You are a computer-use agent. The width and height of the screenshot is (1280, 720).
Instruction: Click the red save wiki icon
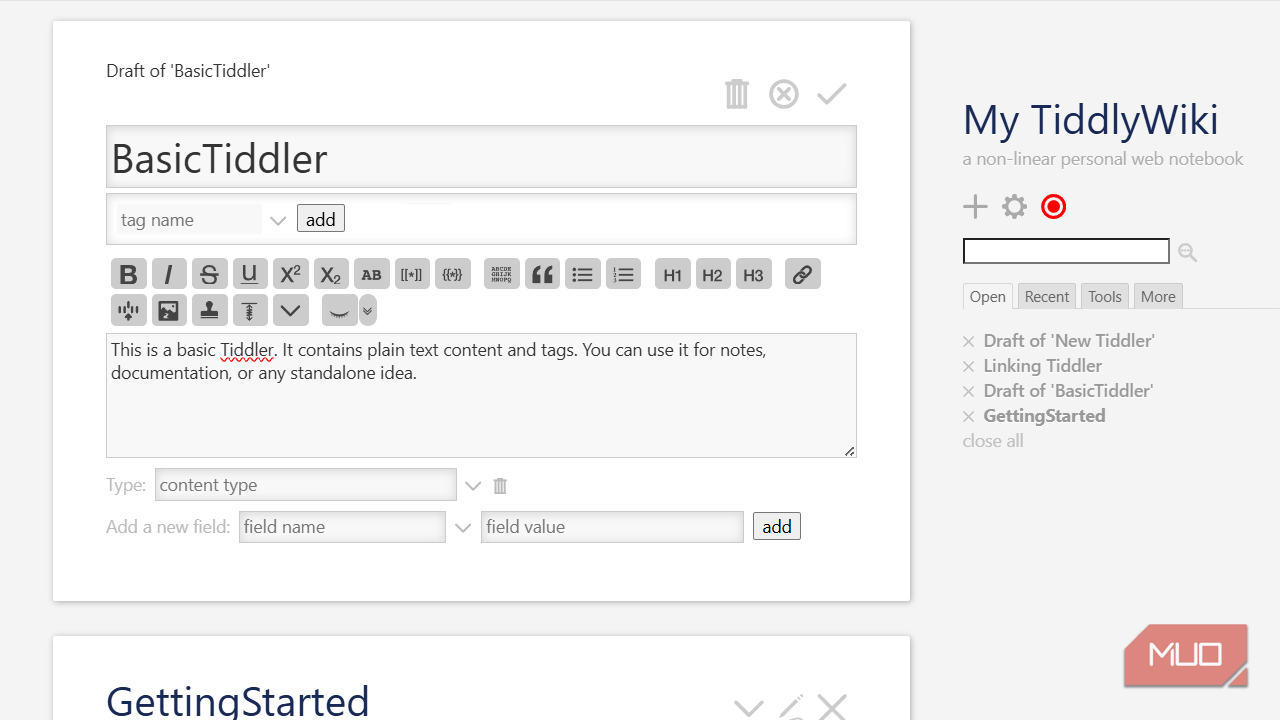[1054, 207]
